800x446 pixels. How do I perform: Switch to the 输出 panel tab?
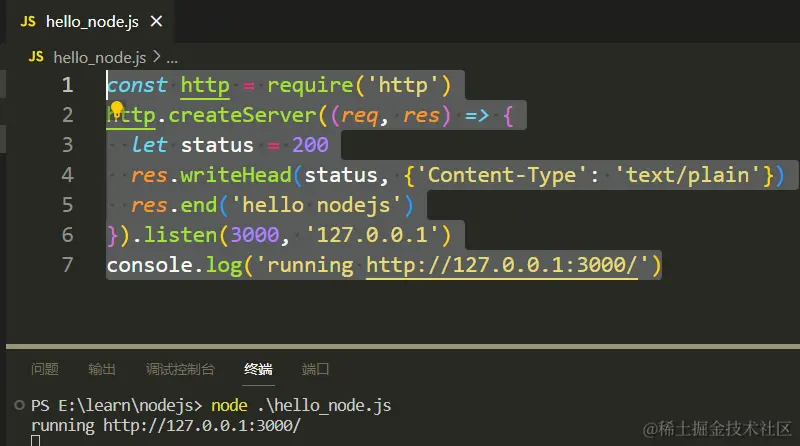[x=102, y=369]
